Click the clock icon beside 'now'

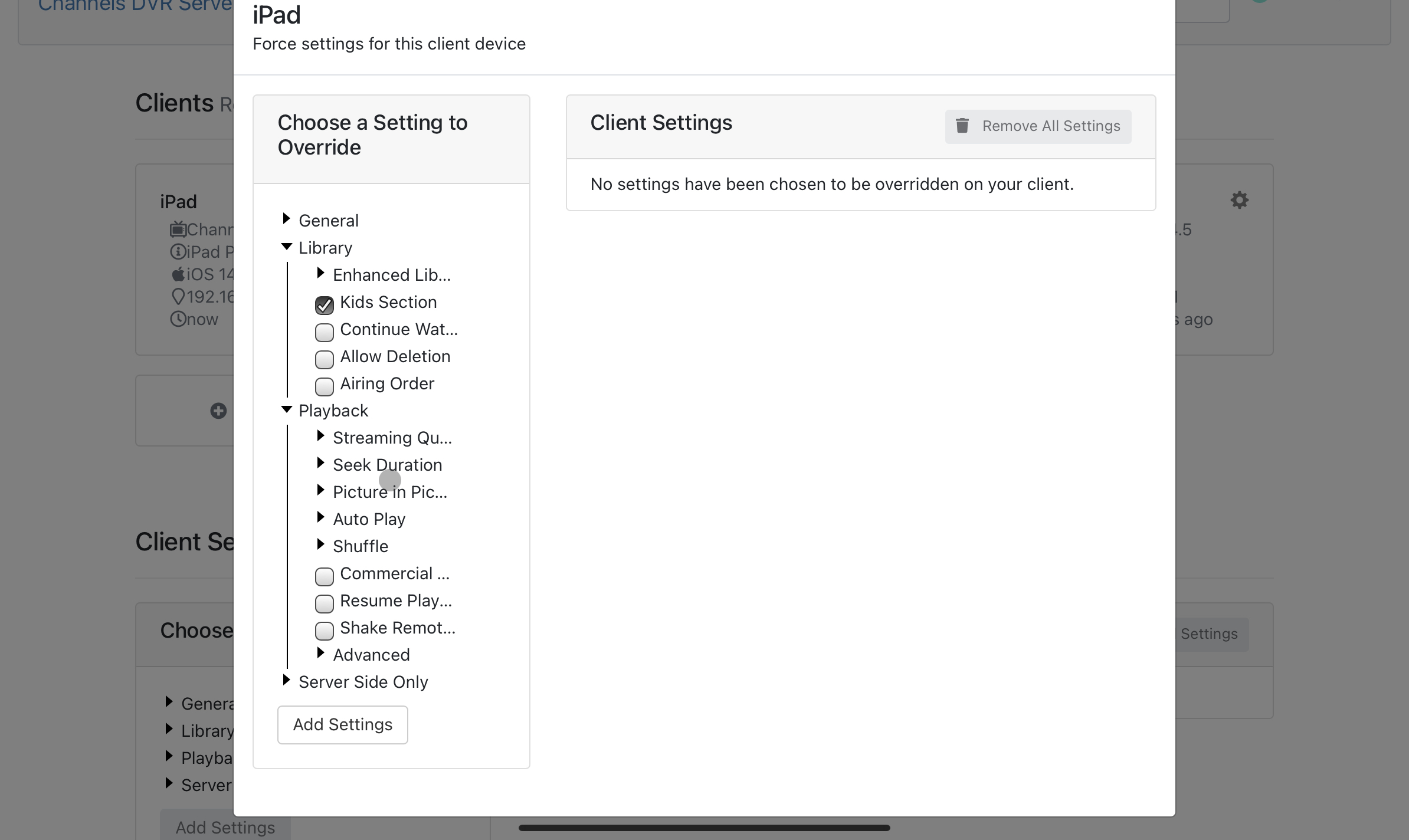click(x=178, y=319)
